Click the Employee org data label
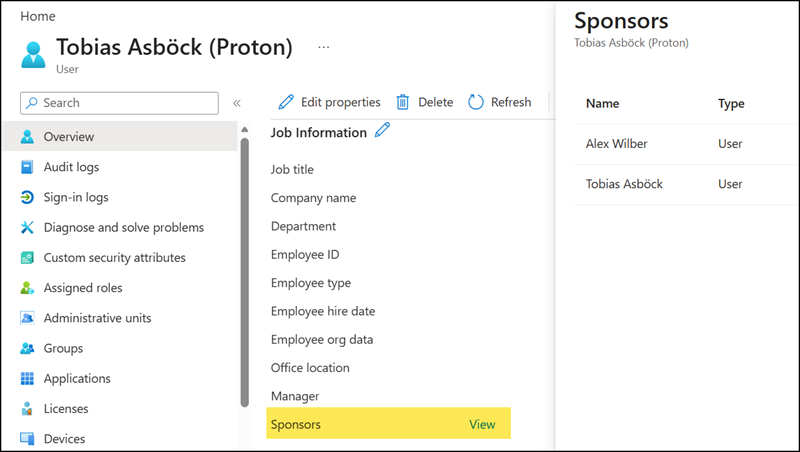Viewport: 800px width, 452px height. point(322,340)
